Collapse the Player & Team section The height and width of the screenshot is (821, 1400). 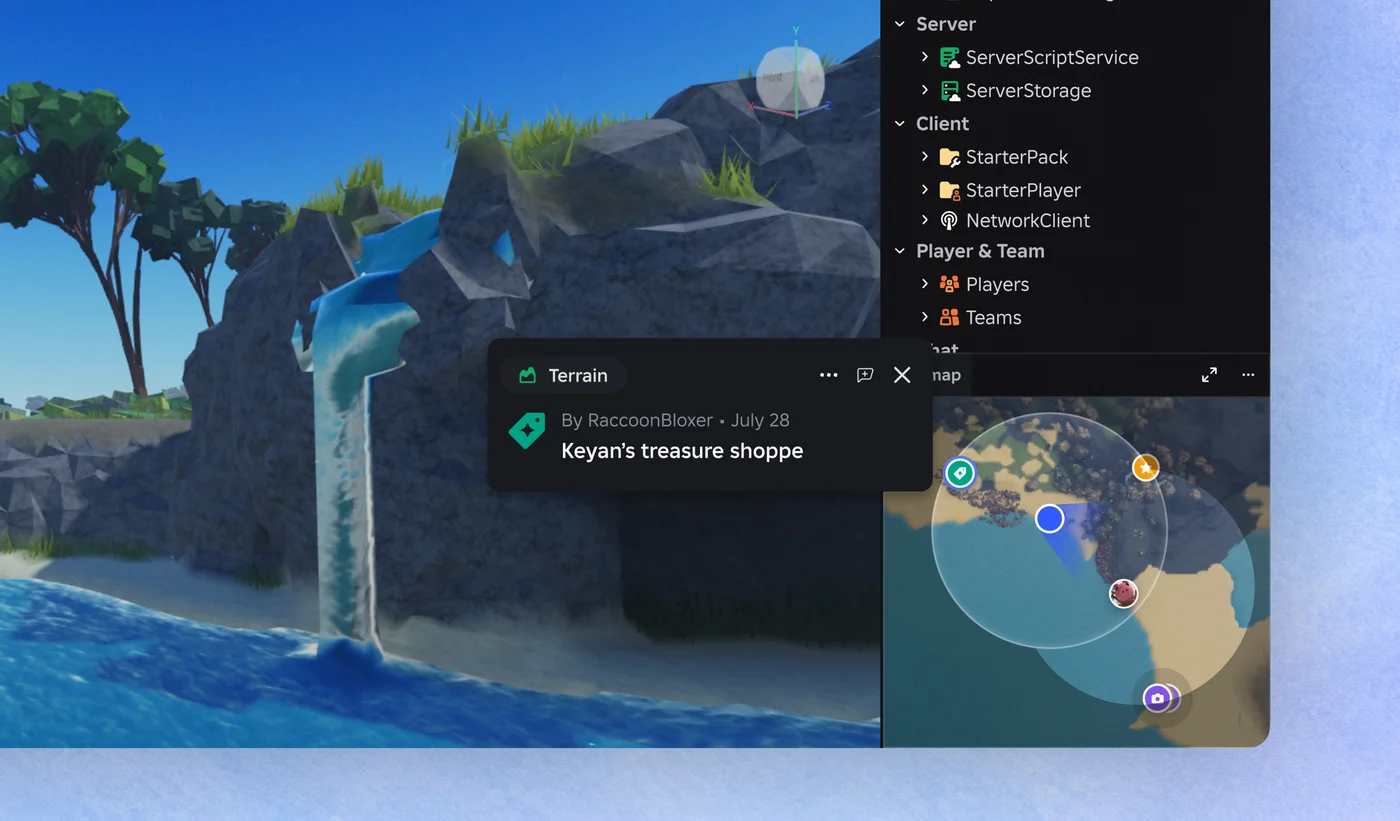point(899,251)
